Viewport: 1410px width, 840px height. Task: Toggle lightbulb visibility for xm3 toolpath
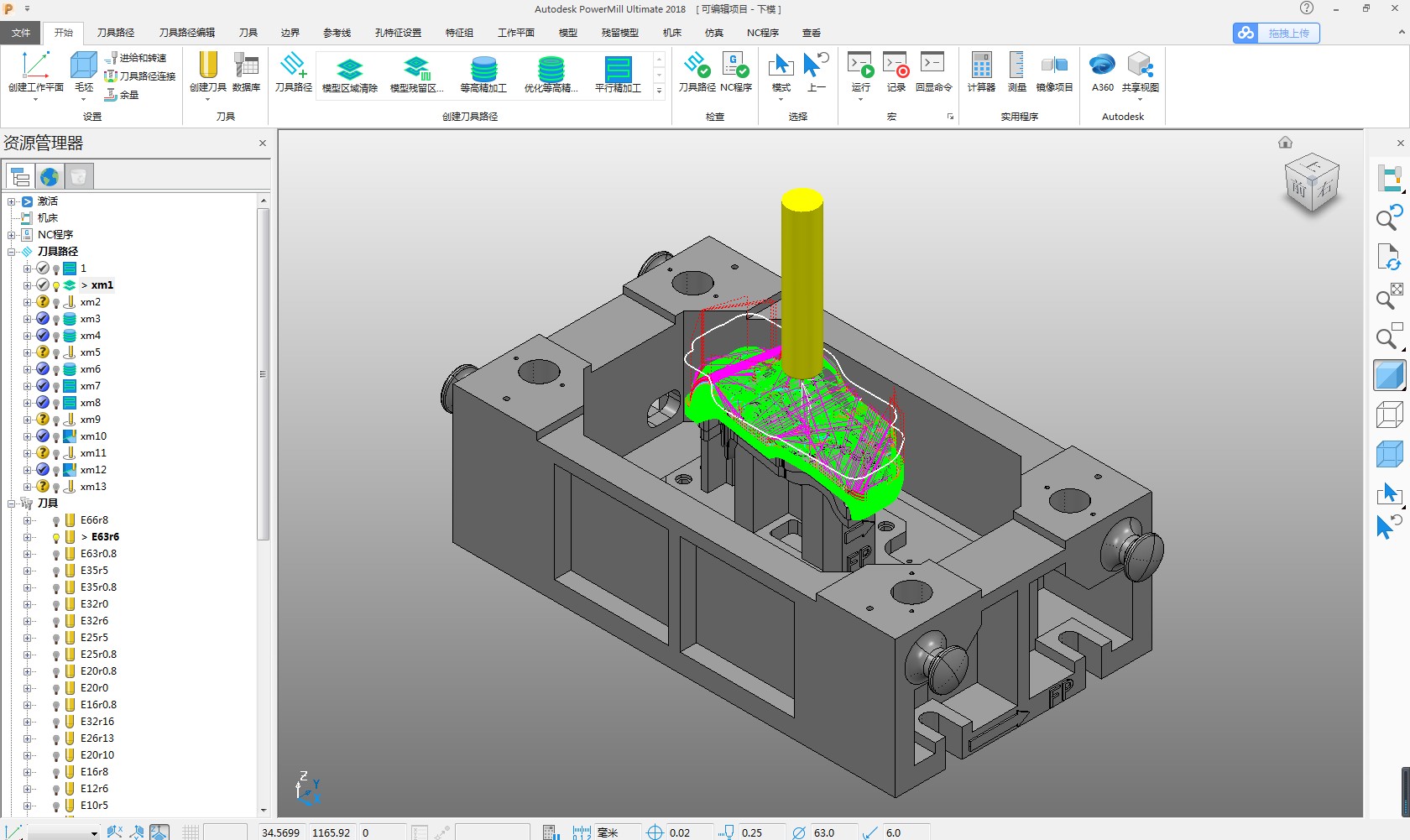click(x=56, y=320)
